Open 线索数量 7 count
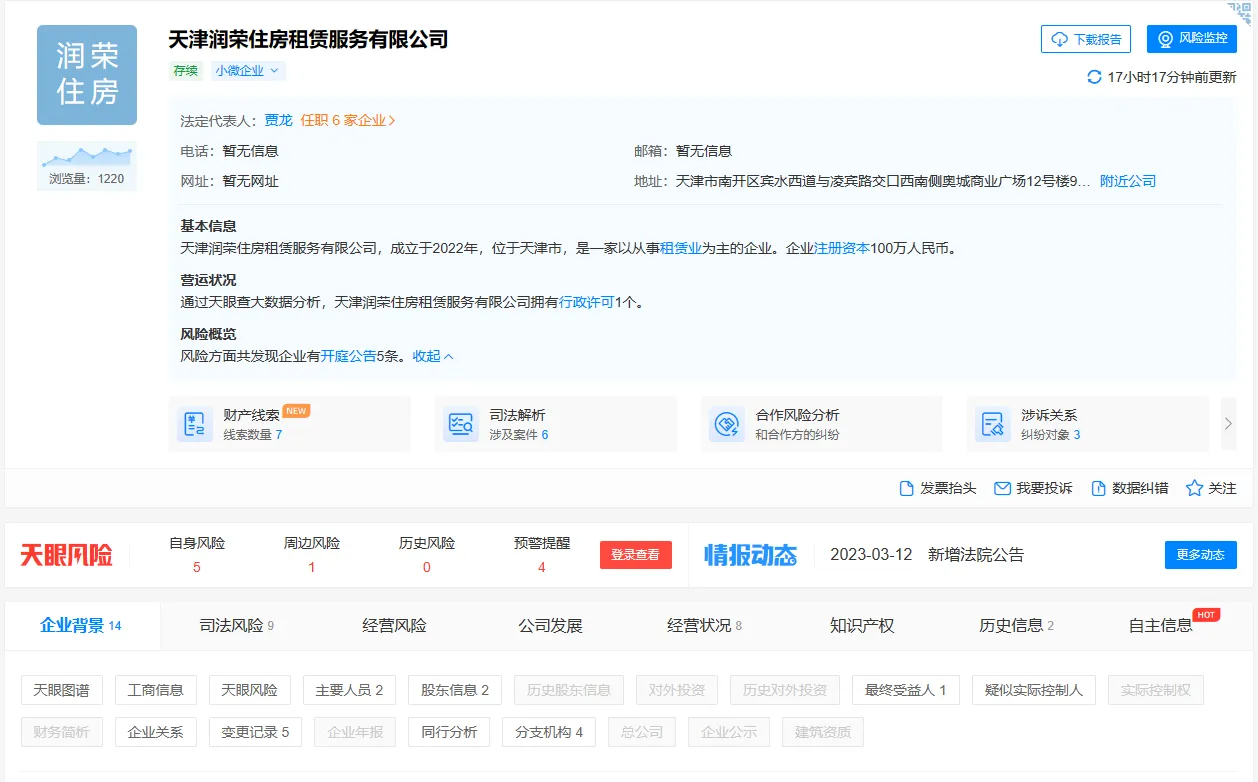This screenshot has width=1258, height=782. tap(252, 435)
